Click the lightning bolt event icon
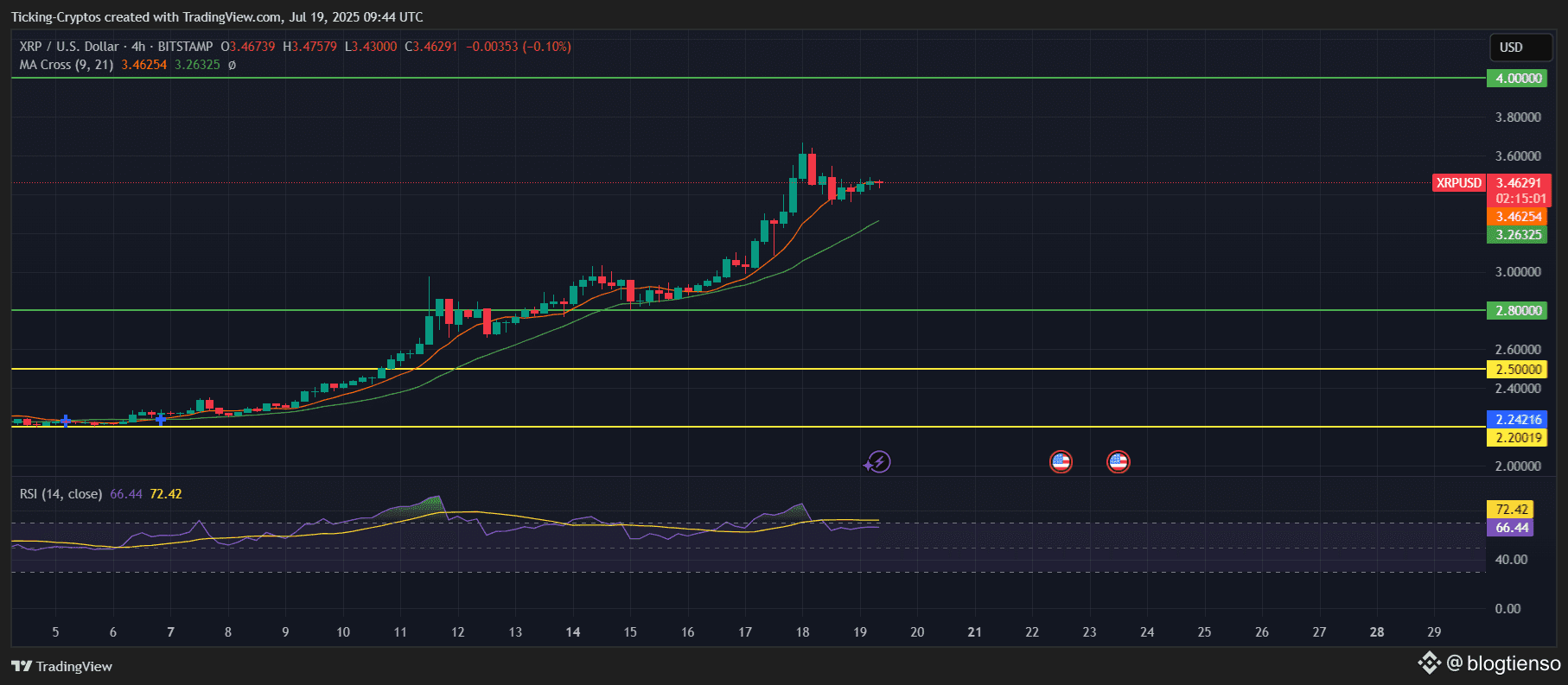 pyautogui.click(x=878, y=462)
